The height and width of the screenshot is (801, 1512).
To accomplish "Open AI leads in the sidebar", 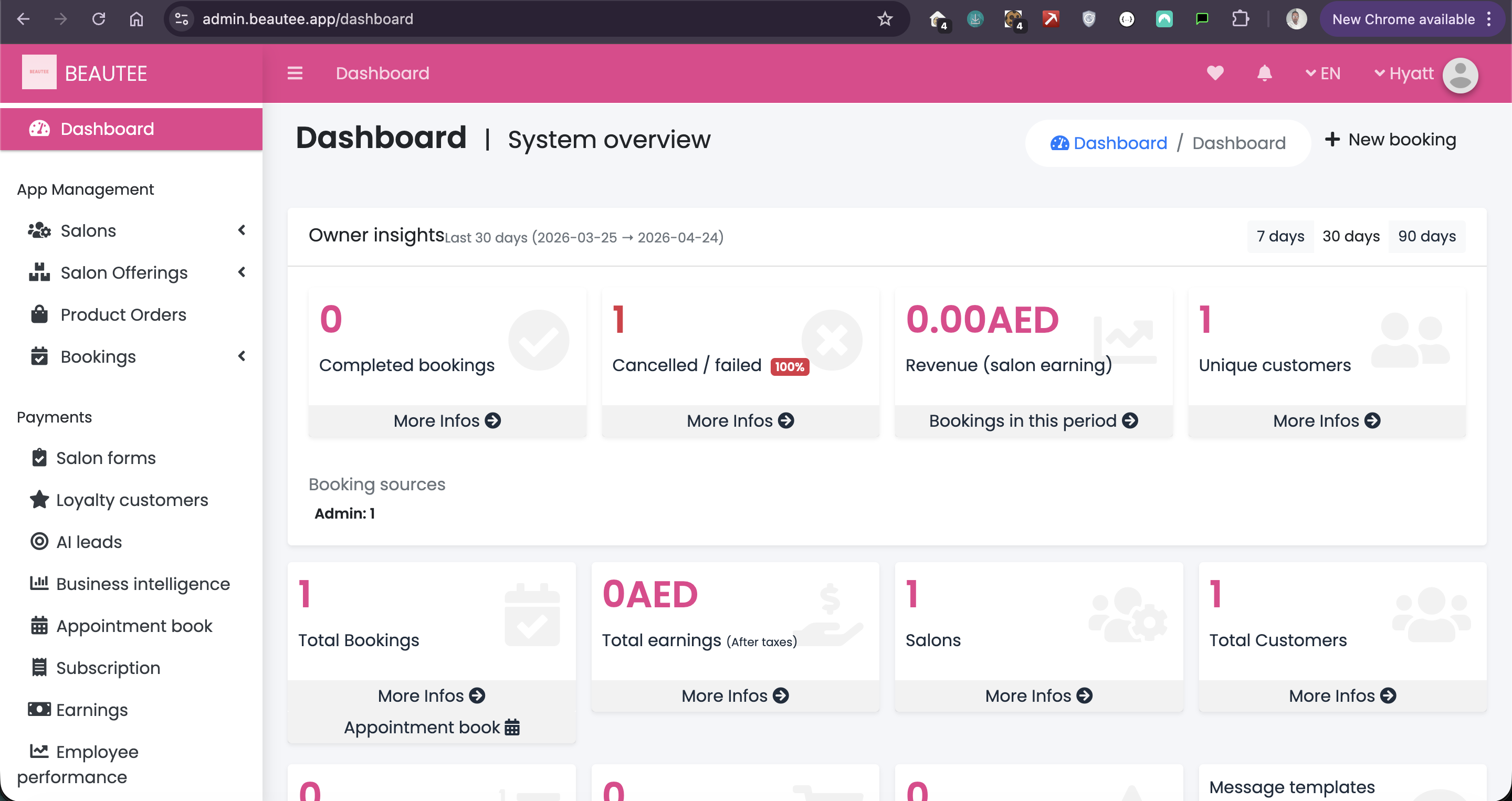I will pyautogui.click(x=89, y=542).
